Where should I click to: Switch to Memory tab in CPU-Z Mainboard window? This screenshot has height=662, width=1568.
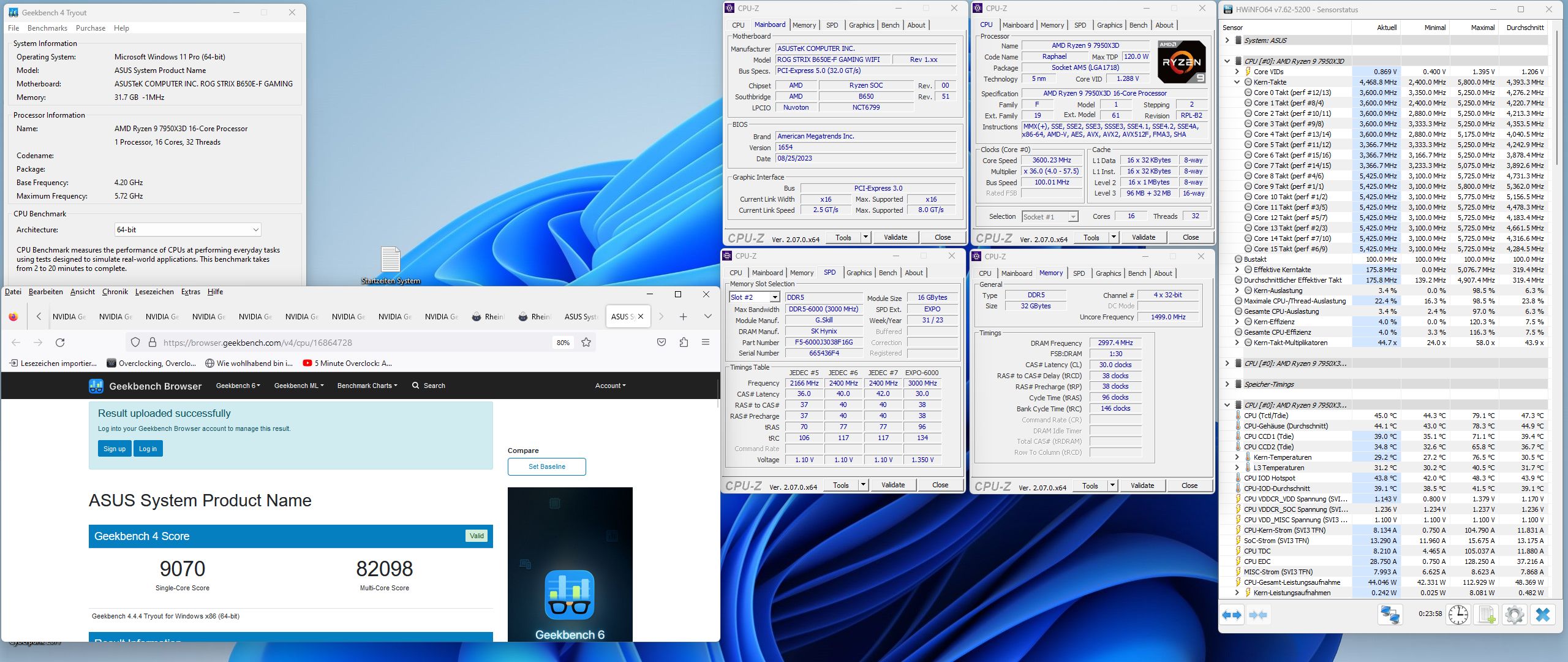tap(804, 25)
